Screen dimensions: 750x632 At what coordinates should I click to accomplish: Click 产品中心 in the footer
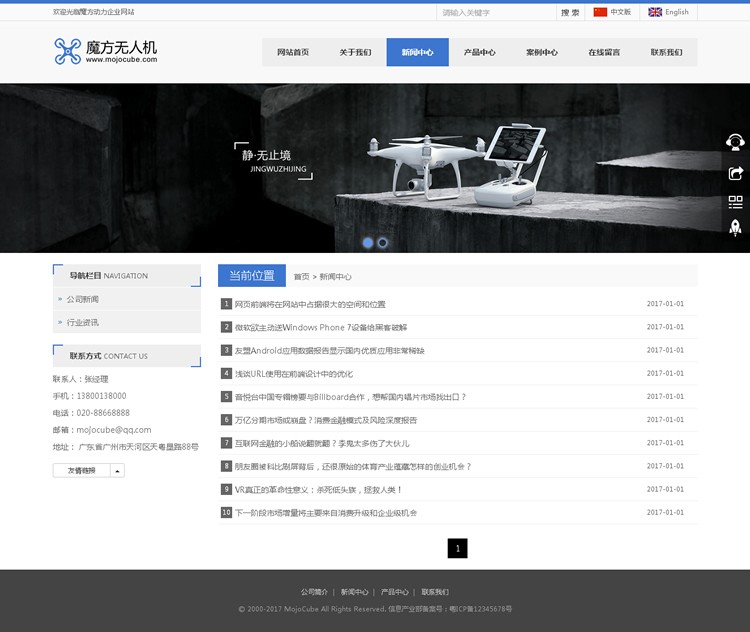(x=395, y=592)
